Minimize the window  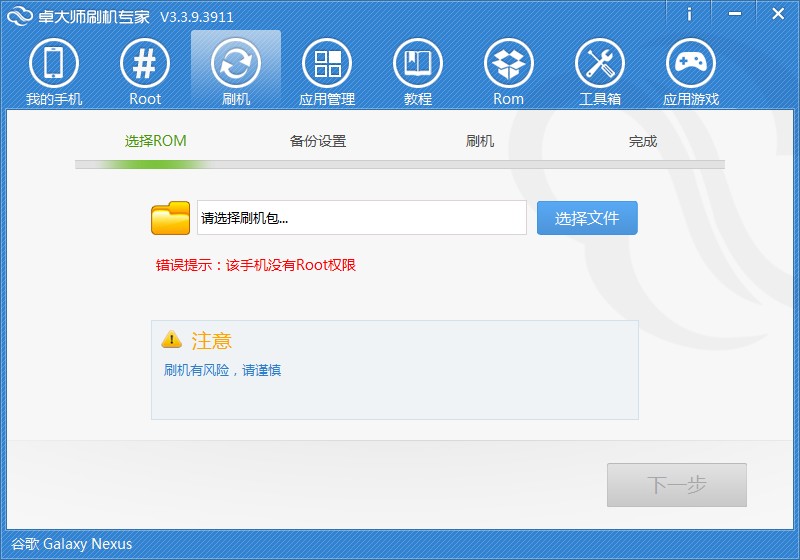pyautogui.click(x=735, y=14)
